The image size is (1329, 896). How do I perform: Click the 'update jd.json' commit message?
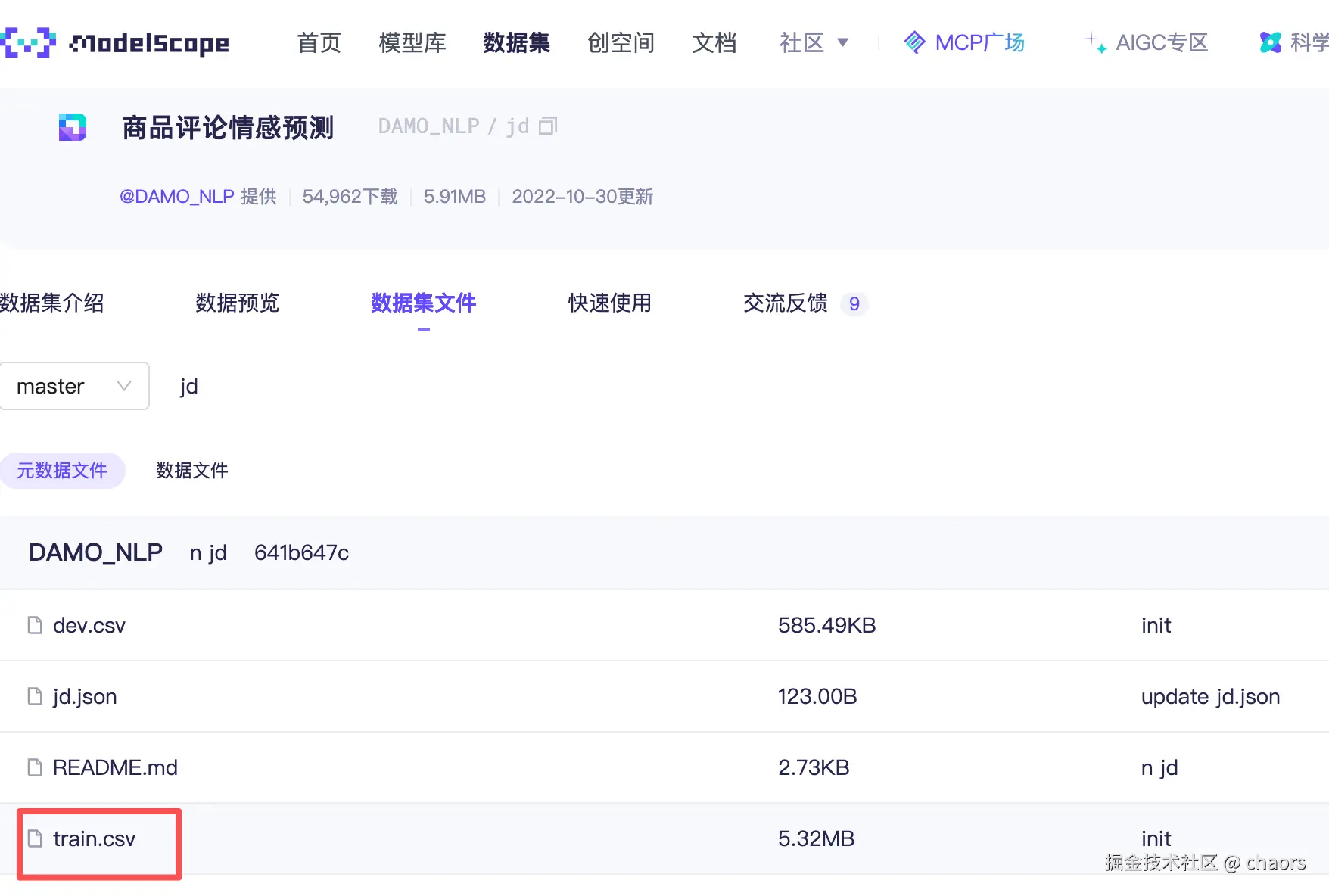coord(1211,696)
